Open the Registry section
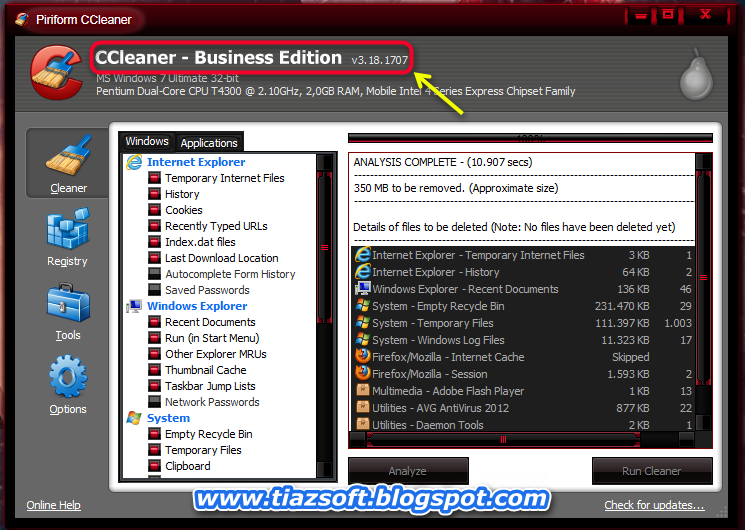 pos(67,237)
